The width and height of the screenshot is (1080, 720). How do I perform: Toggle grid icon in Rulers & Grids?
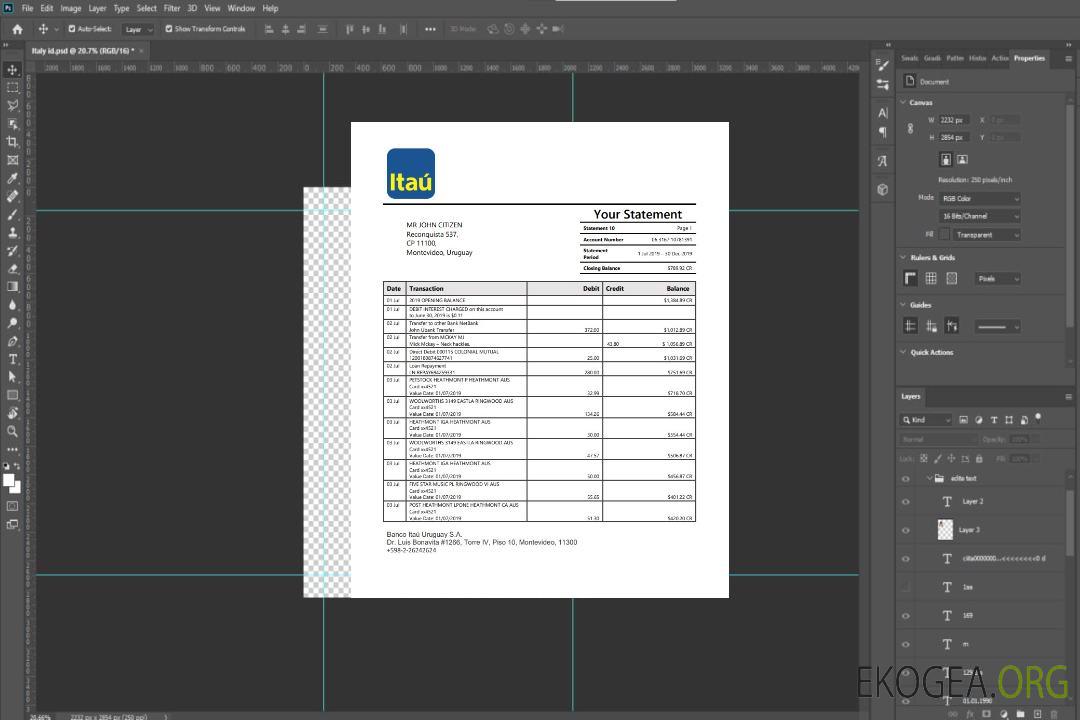click(931, 278)
